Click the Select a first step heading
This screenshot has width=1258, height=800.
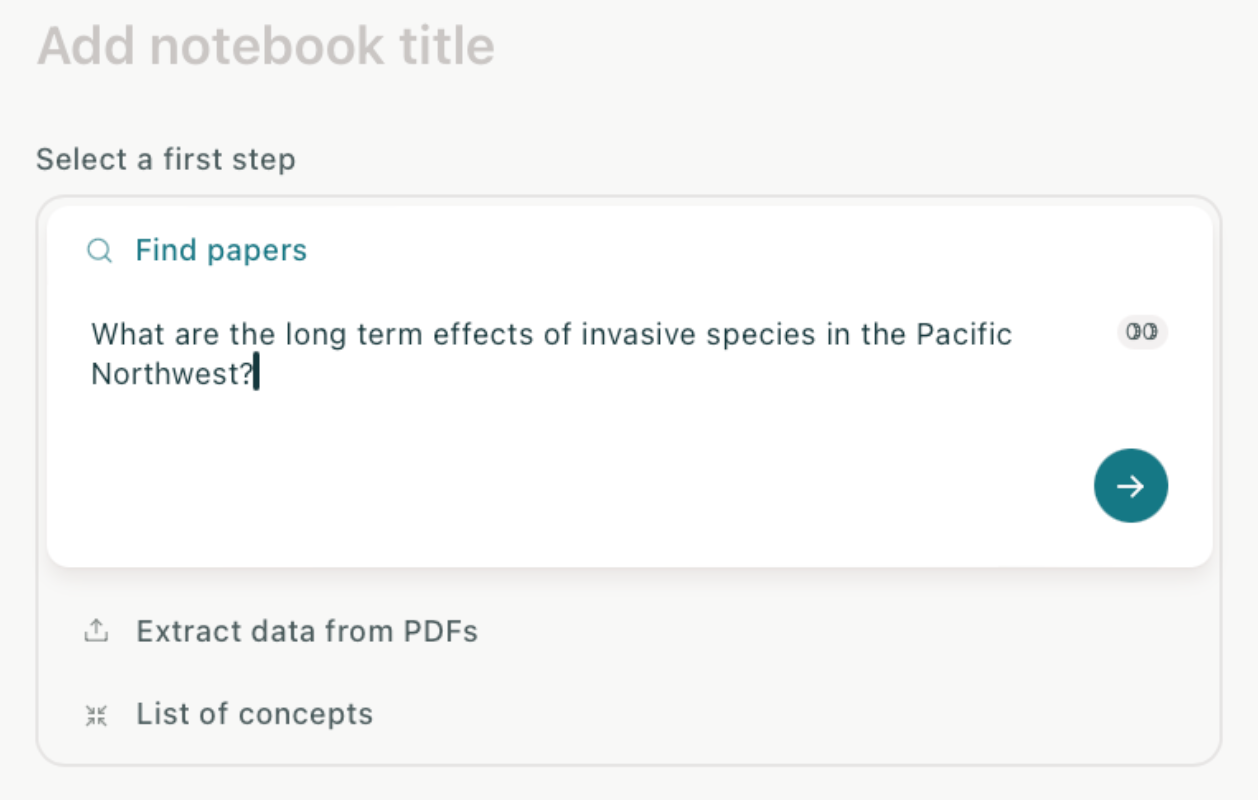tap(166, 159)
